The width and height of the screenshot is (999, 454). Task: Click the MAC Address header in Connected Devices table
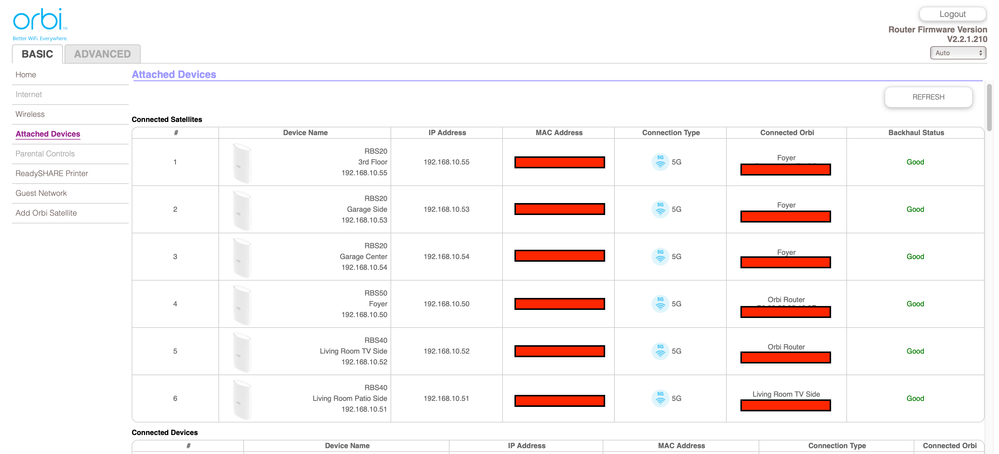(x=682, y=446)
